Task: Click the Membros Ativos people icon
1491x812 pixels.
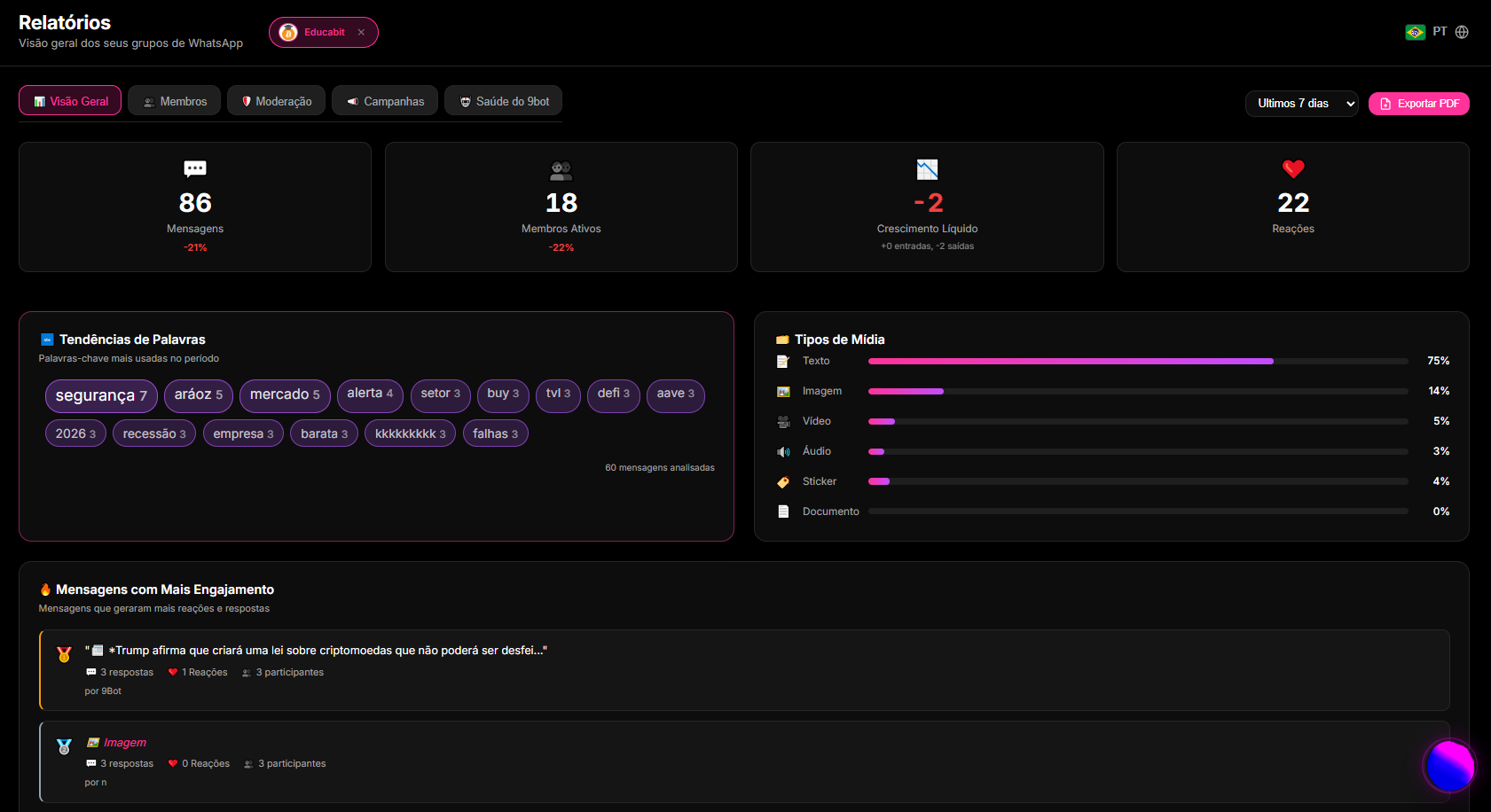Action: pyautogui.click(x=561, y=169)
